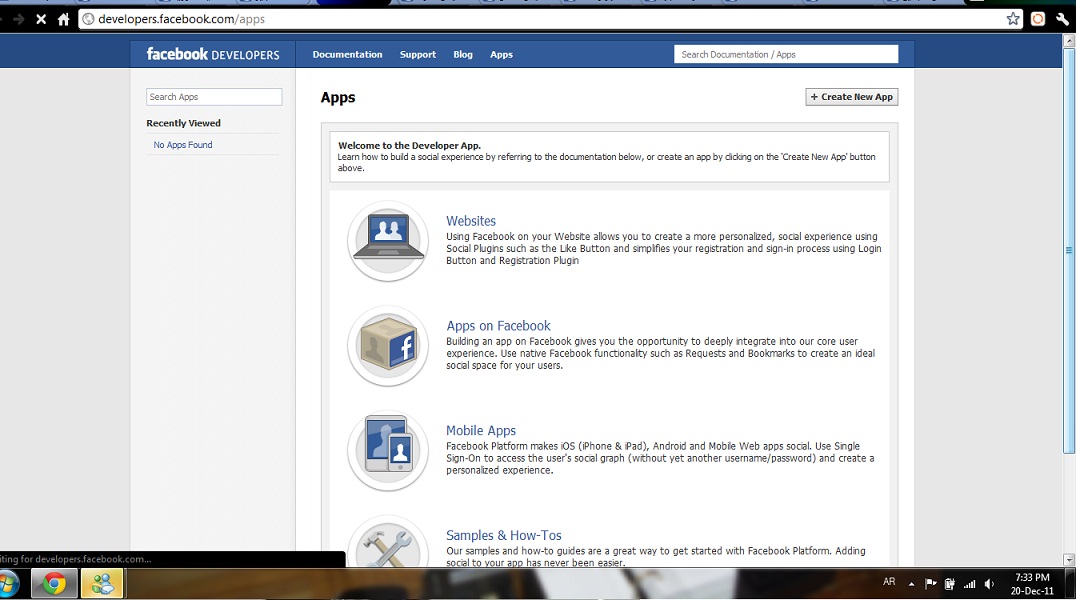The image size is (1076, 600).
Task: Open the AR input language selector
Action: [x=889, y=582]
